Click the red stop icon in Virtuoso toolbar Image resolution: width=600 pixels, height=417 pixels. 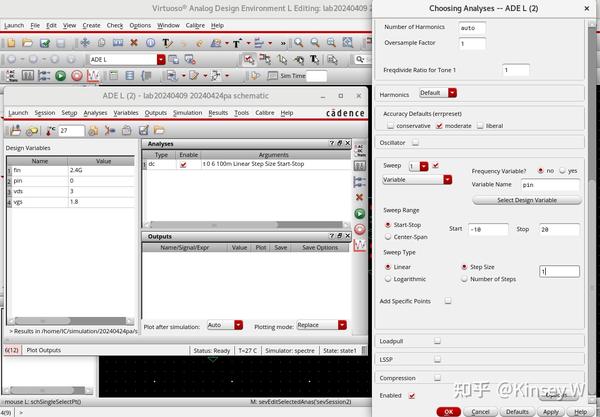click(77, 76)
